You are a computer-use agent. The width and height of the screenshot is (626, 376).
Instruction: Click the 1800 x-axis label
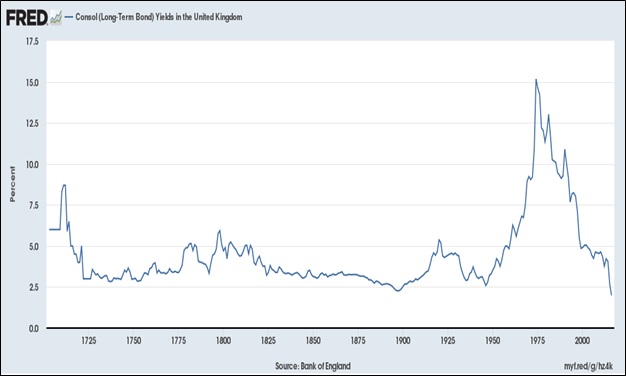pos(223,340)
